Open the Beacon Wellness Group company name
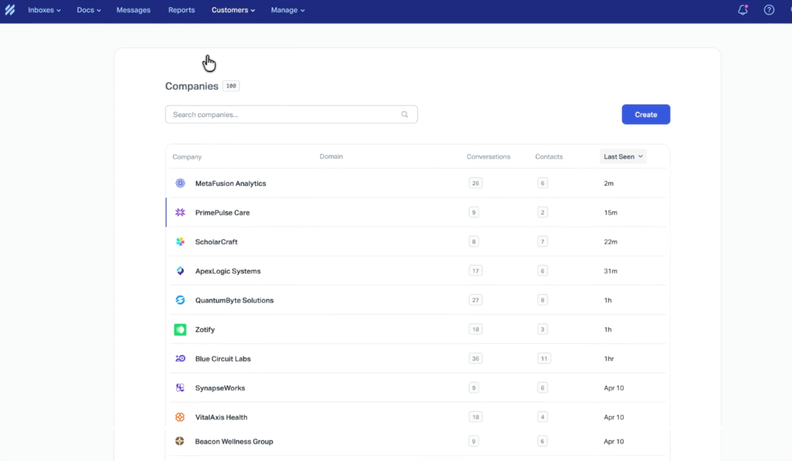Viewport: 792px width, 461px height. point(234,442)
